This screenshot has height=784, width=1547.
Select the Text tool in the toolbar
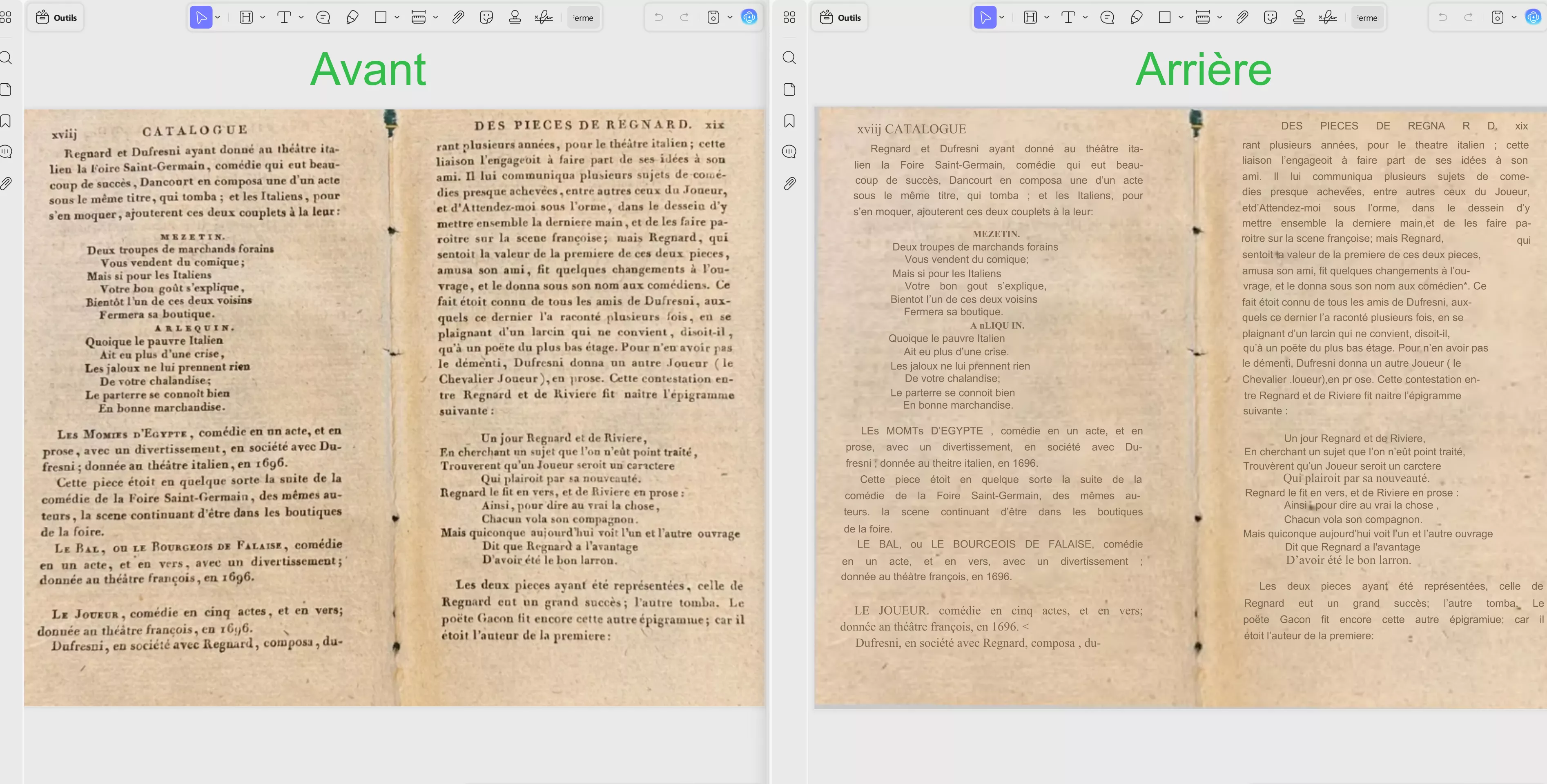click(285, 17)
